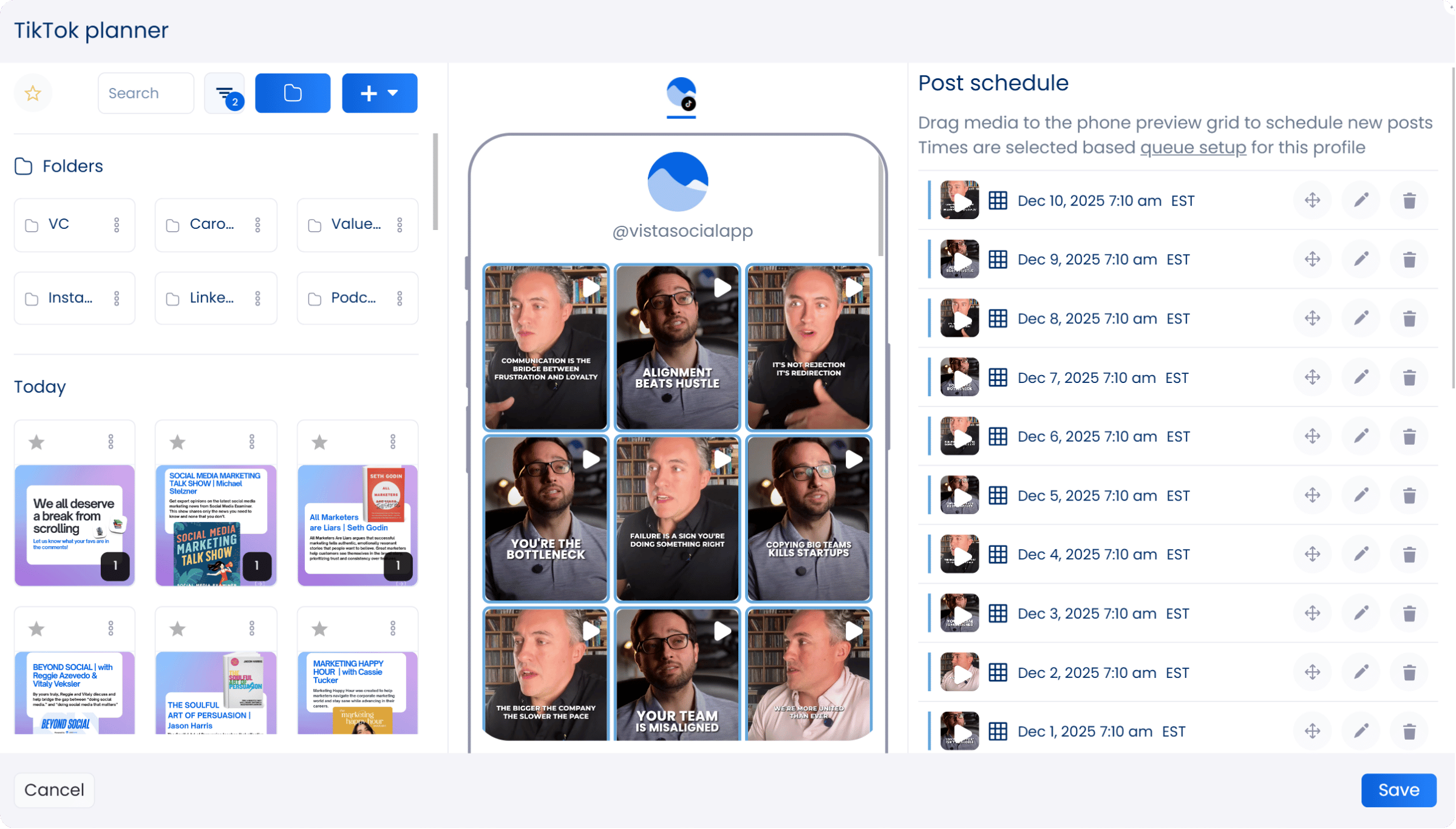Delete the Dec 10, 2025 scheduled post

point(1409,200)
